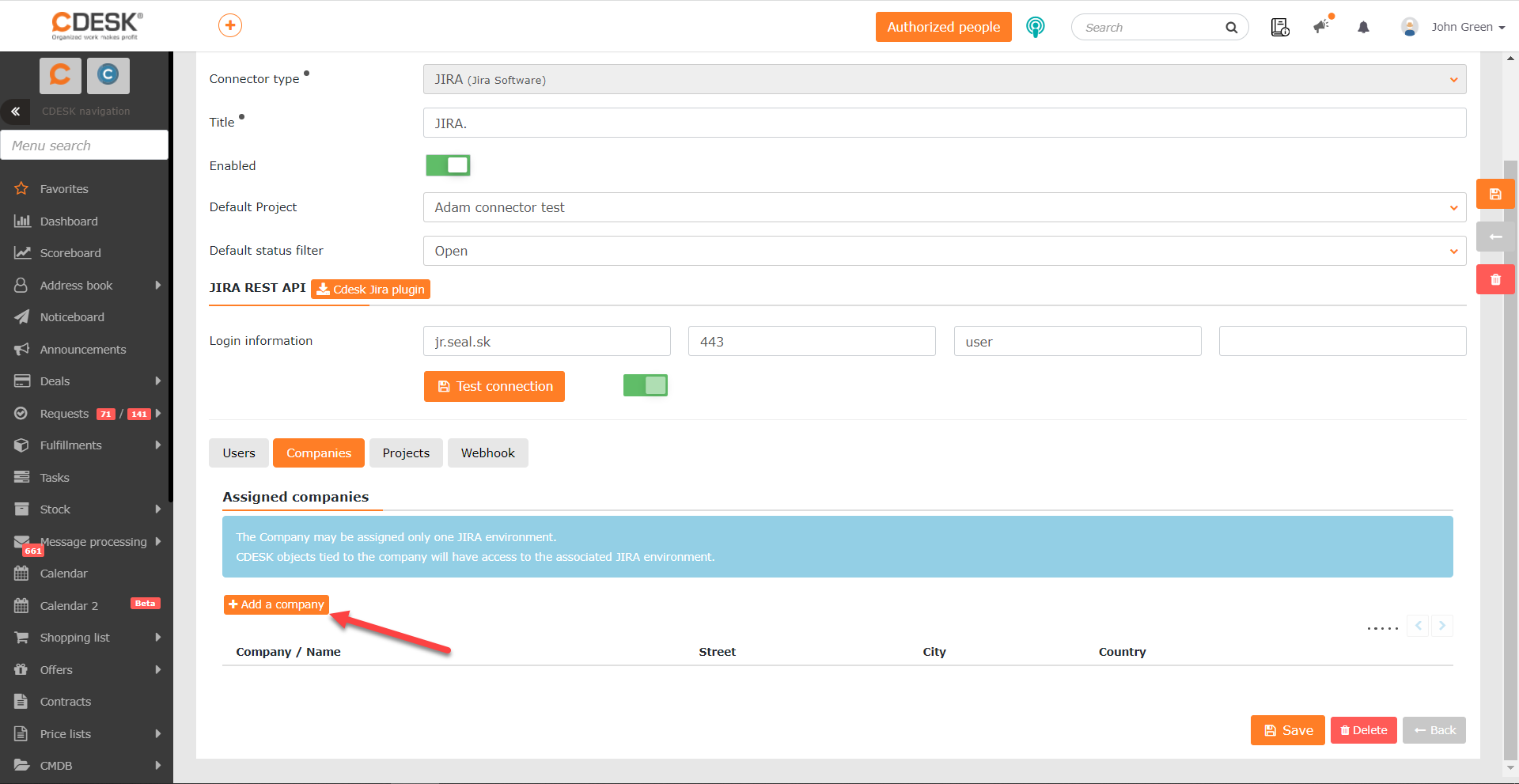
Task: Select the Companies tab
Action: [319, 453]
